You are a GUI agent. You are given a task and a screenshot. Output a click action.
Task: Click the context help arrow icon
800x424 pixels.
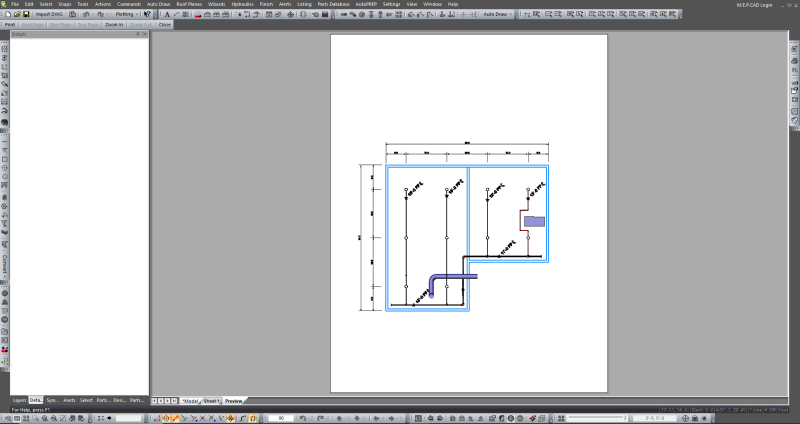147,14
